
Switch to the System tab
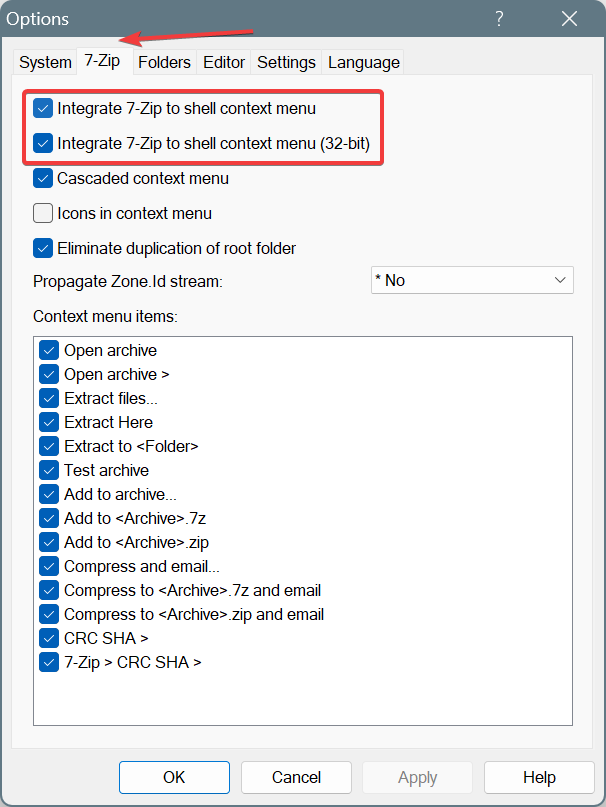(x=44, y=62)
